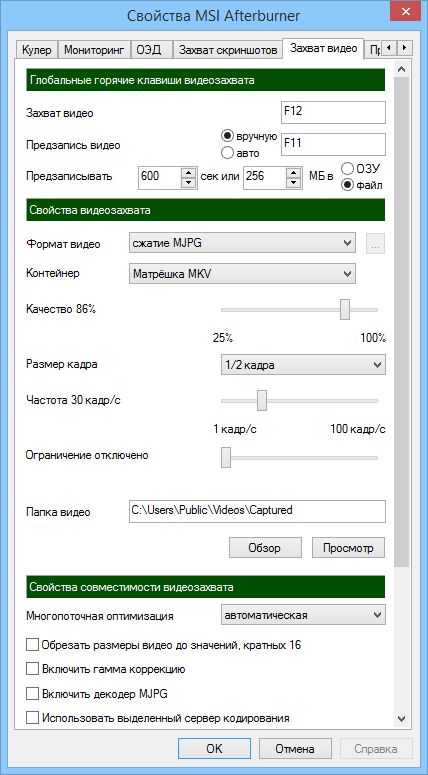Select the Захват видео tab
The width and height of the screenshot is (428, 775).
323,49
